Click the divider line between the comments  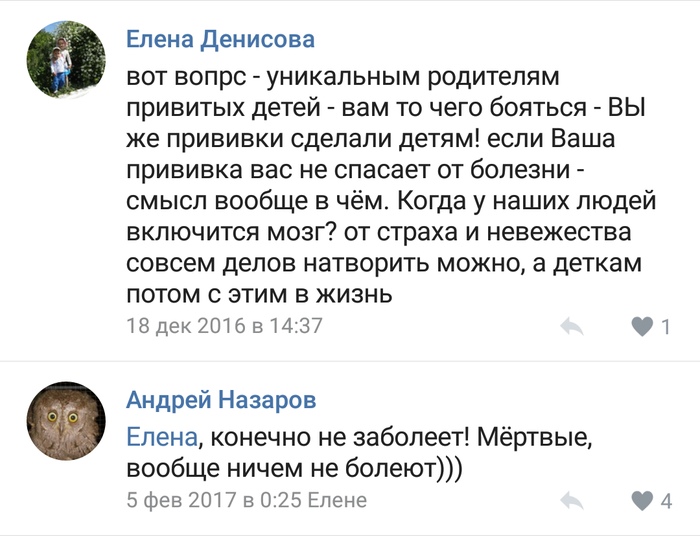350,361
